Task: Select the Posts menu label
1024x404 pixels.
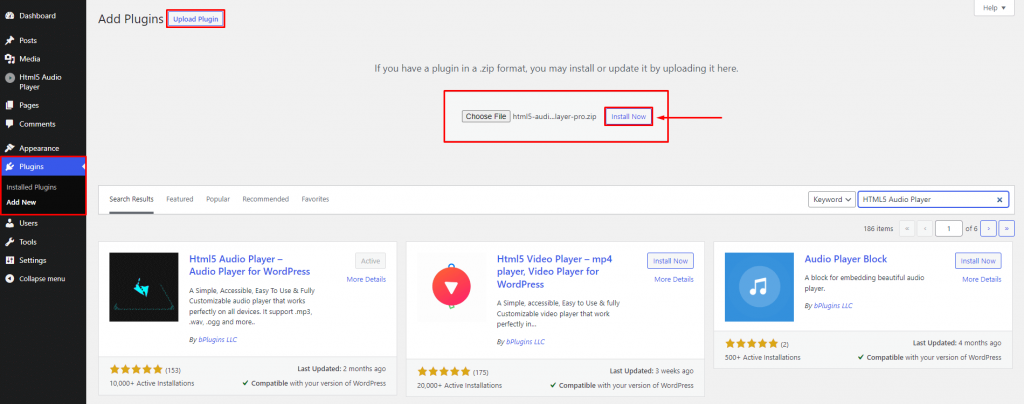Action: [28, 40]
